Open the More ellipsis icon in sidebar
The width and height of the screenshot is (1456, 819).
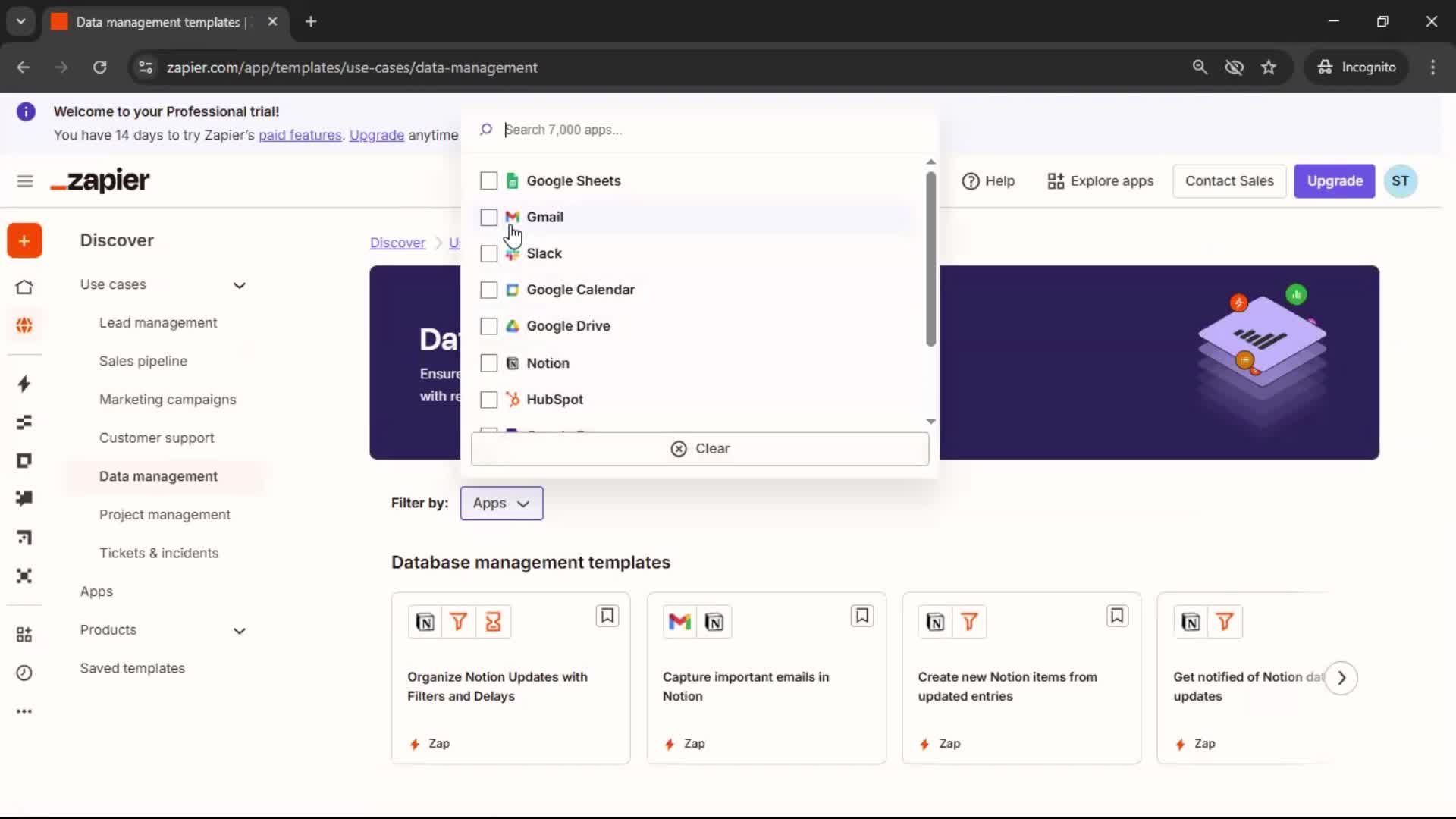tap(24, 711)
